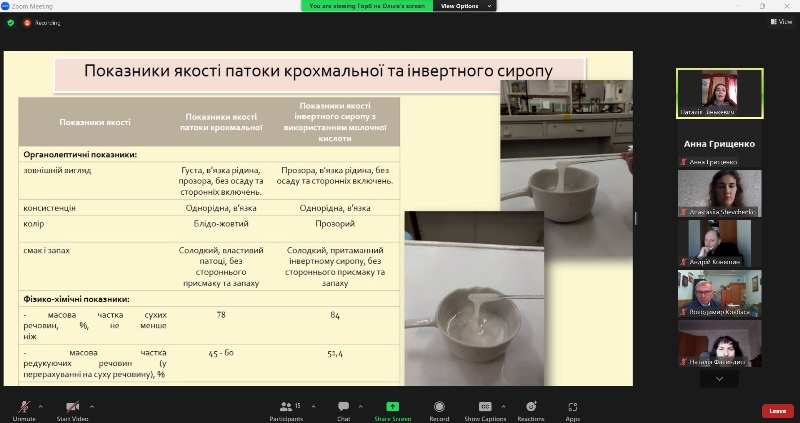This screenshot has width=800, height=423.
Task: Select Anastasiia Shevchenko video tile
Action: pos(719,193)
